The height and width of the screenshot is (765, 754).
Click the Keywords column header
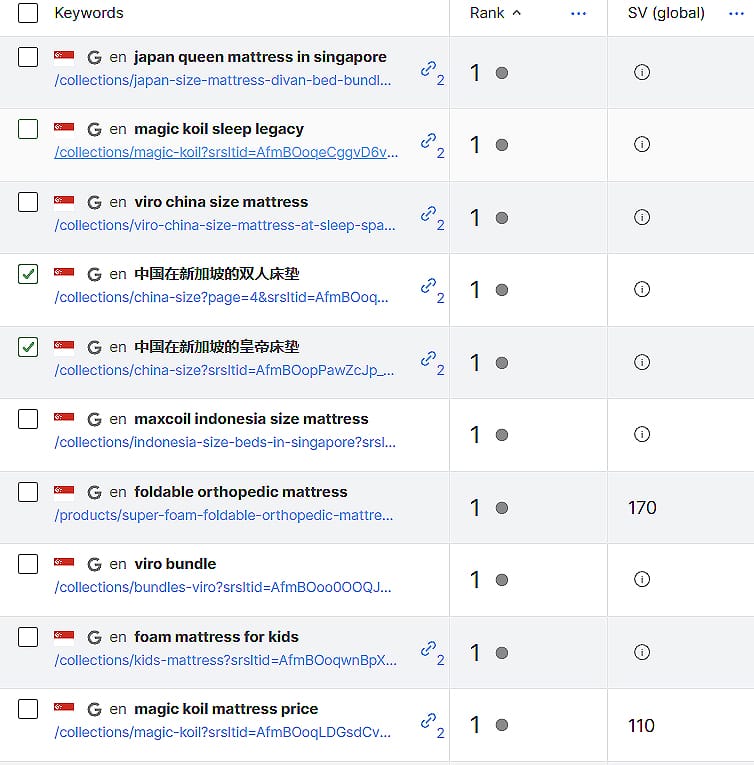[89, 13]
